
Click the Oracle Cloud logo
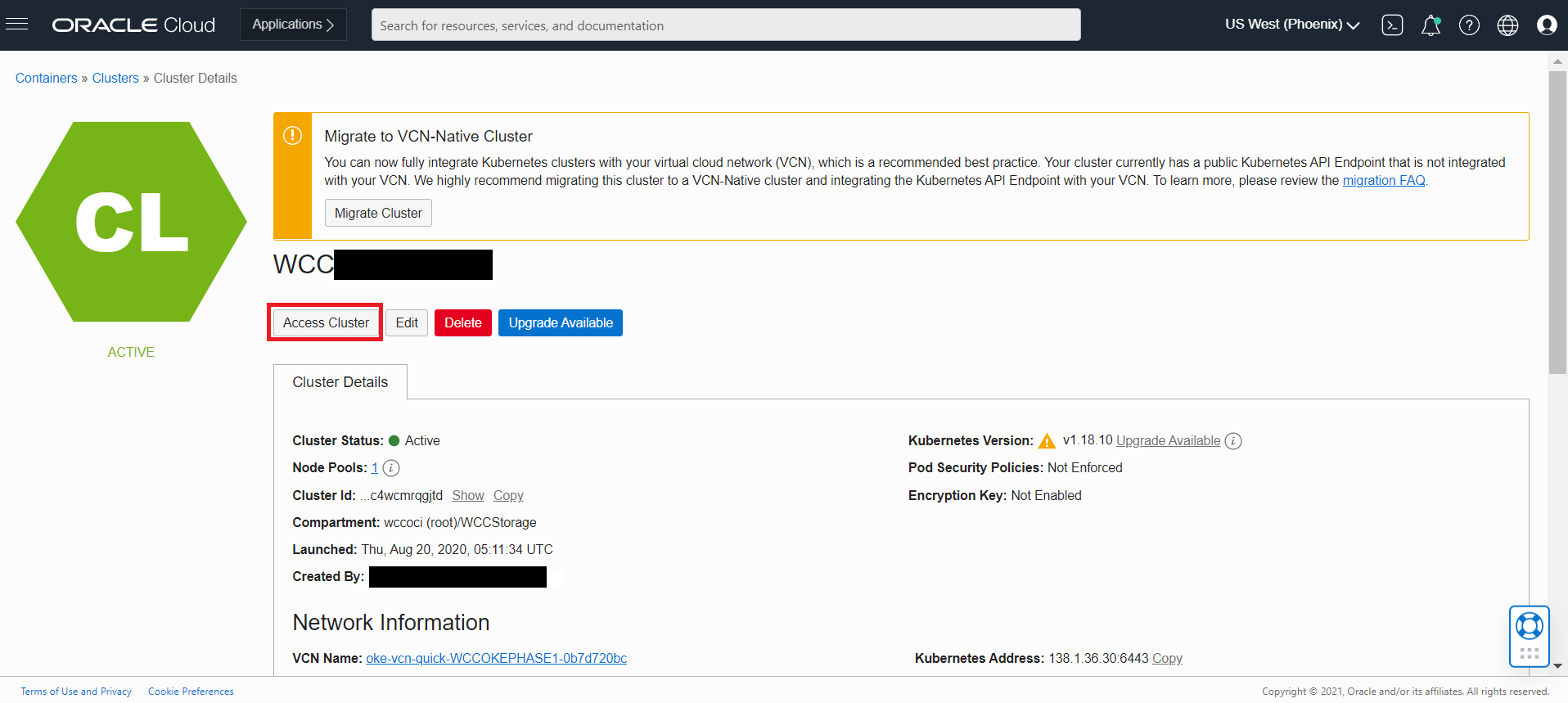133,25
